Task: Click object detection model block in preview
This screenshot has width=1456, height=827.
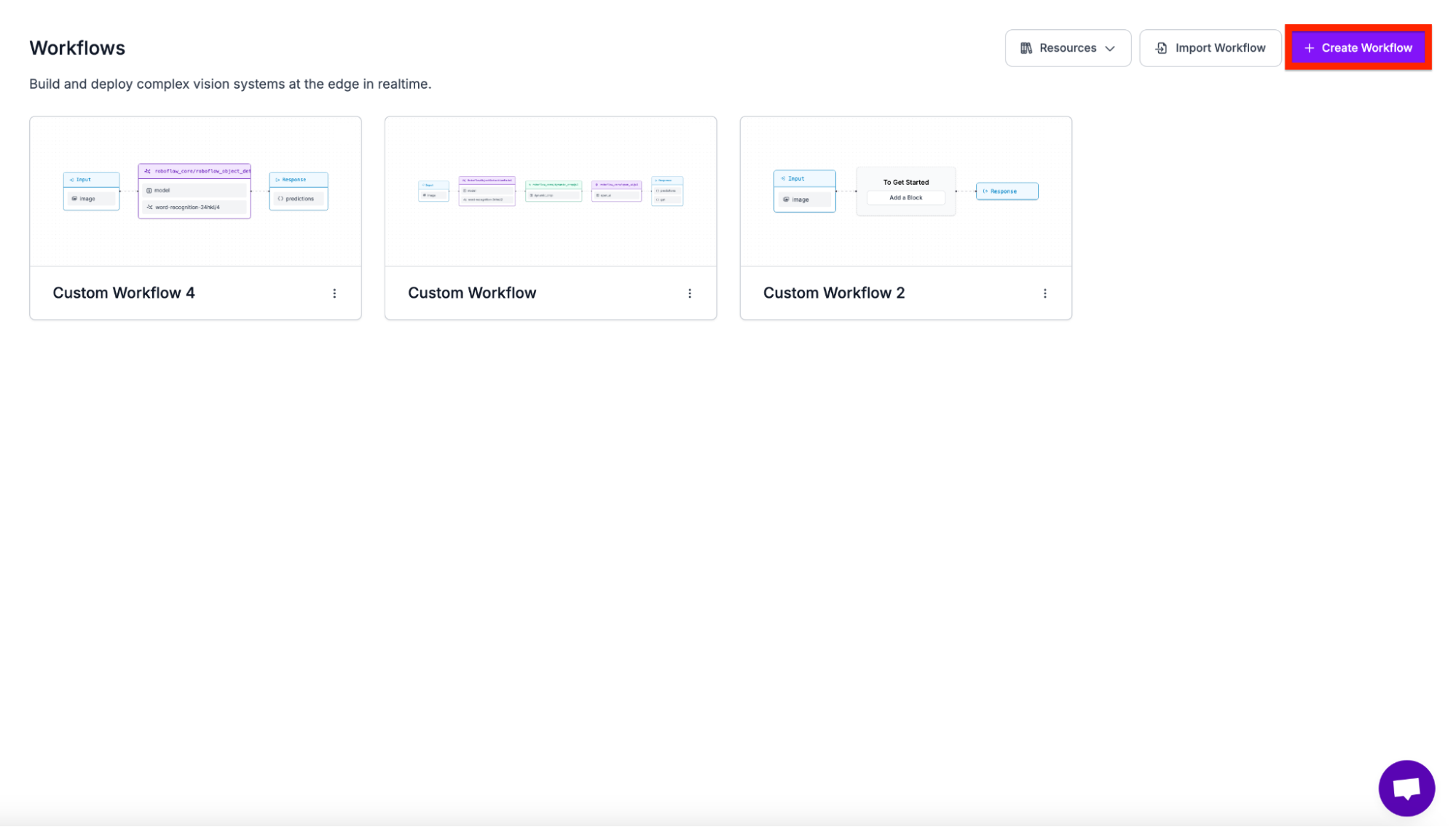Action: pos(194,191)
